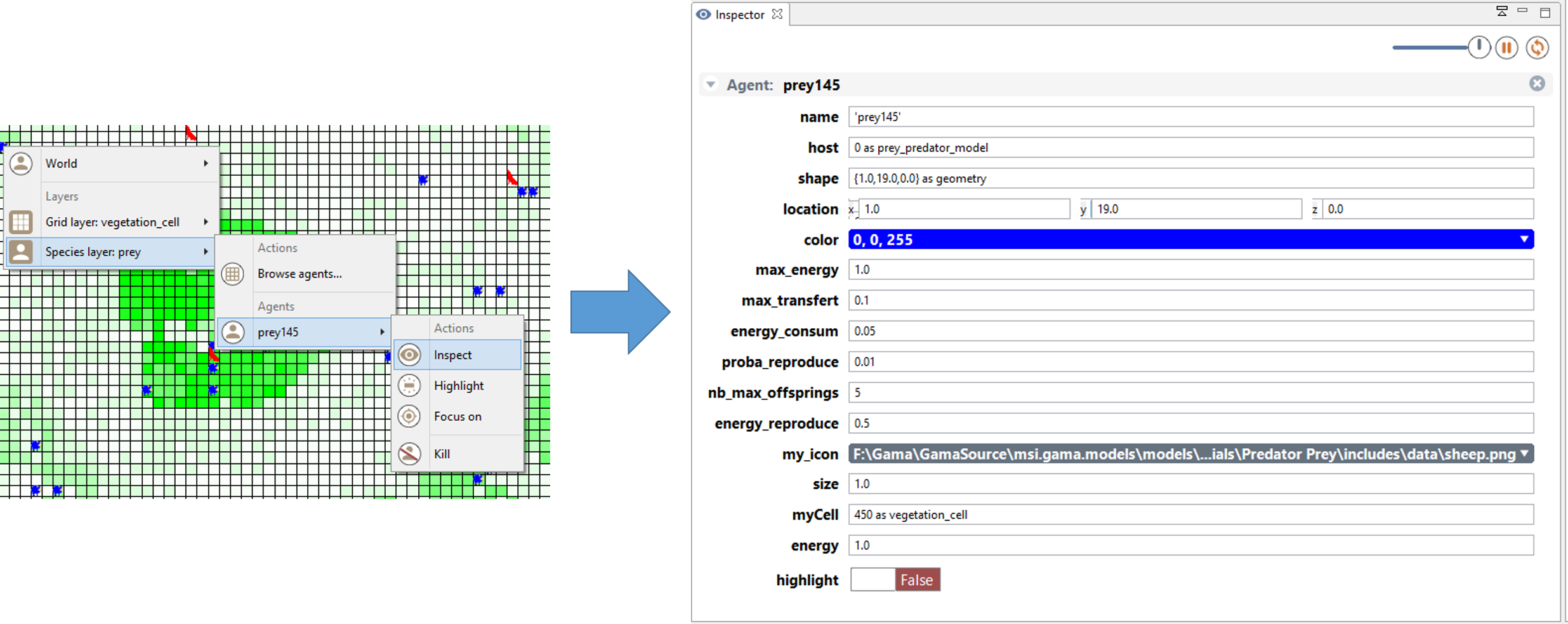Click the Species layer prey person icon
The width and height of the screenshot is (1568, 624).
pos(21,252)
